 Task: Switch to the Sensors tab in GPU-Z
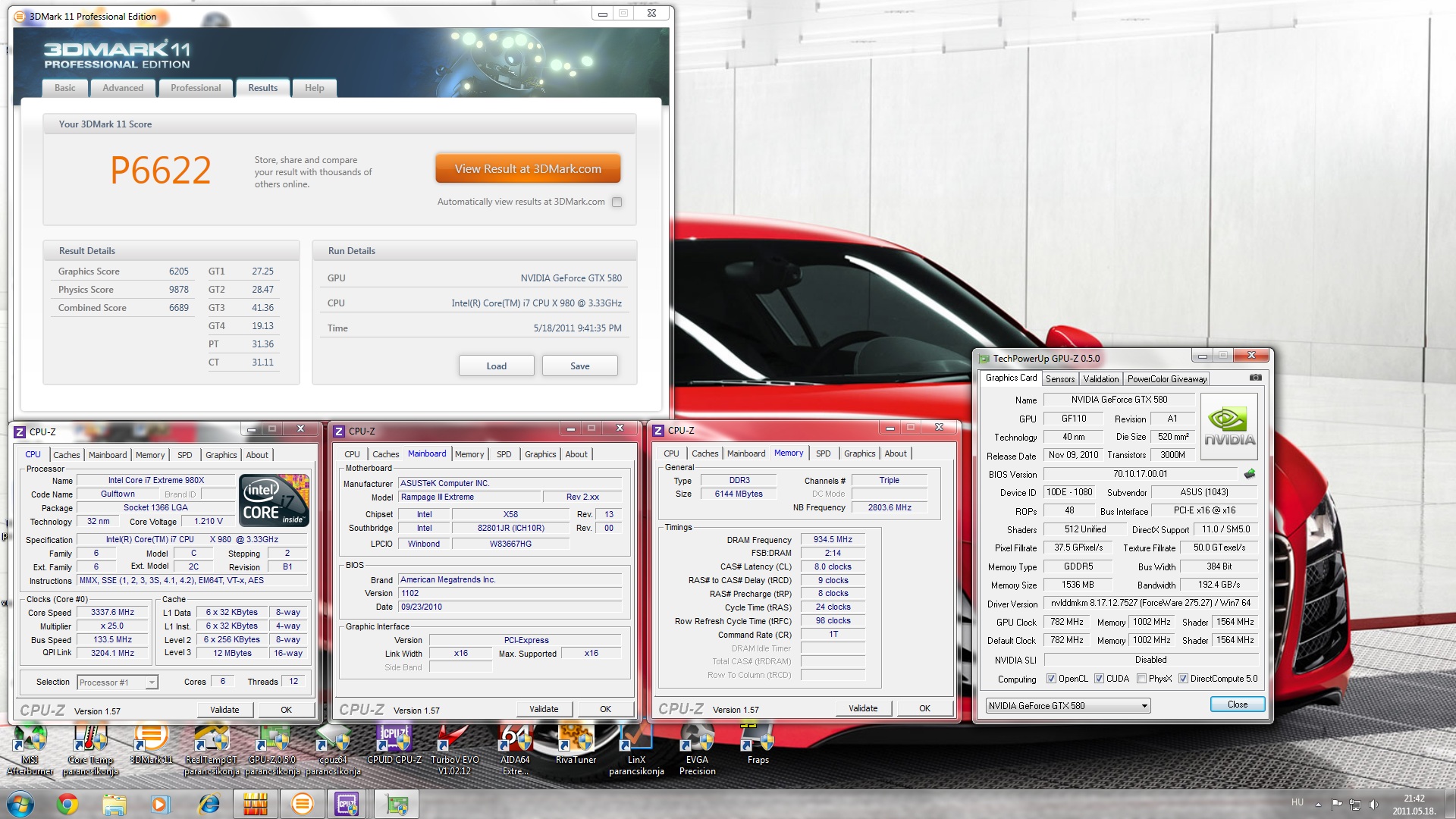1059,378
